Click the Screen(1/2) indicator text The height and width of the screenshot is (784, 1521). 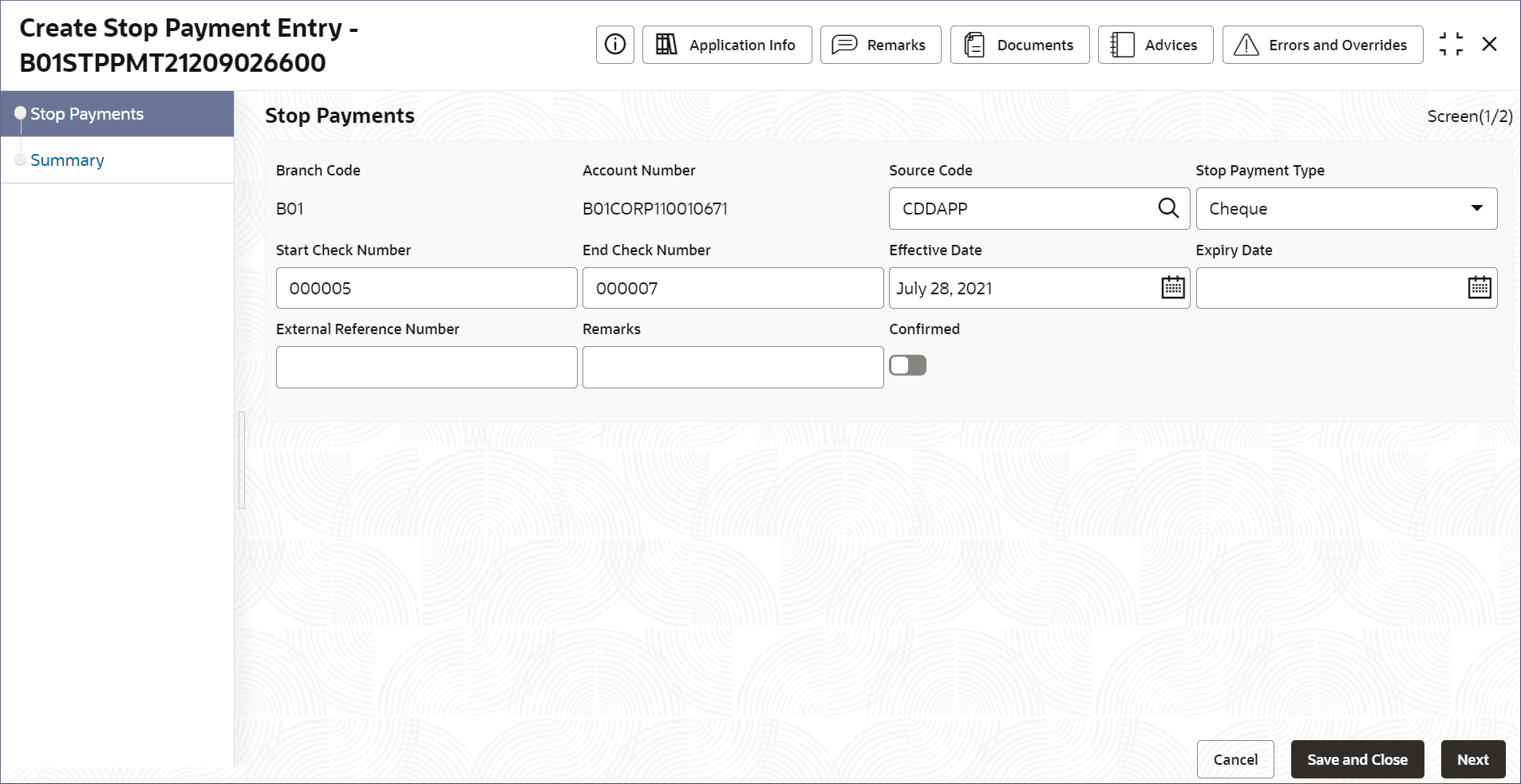(x=1470, y=116)
